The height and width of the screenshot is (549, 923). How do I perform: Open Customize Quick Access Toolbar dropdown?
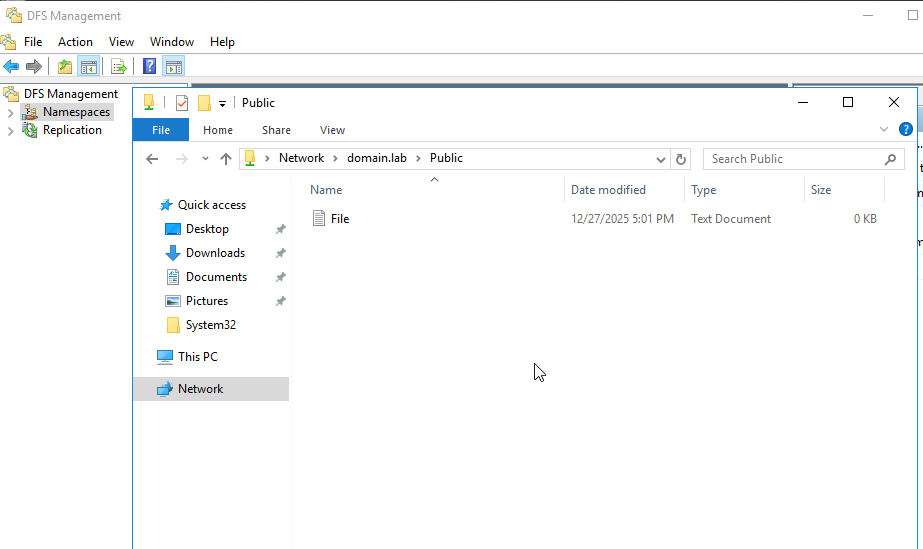[x=222, y=103]
